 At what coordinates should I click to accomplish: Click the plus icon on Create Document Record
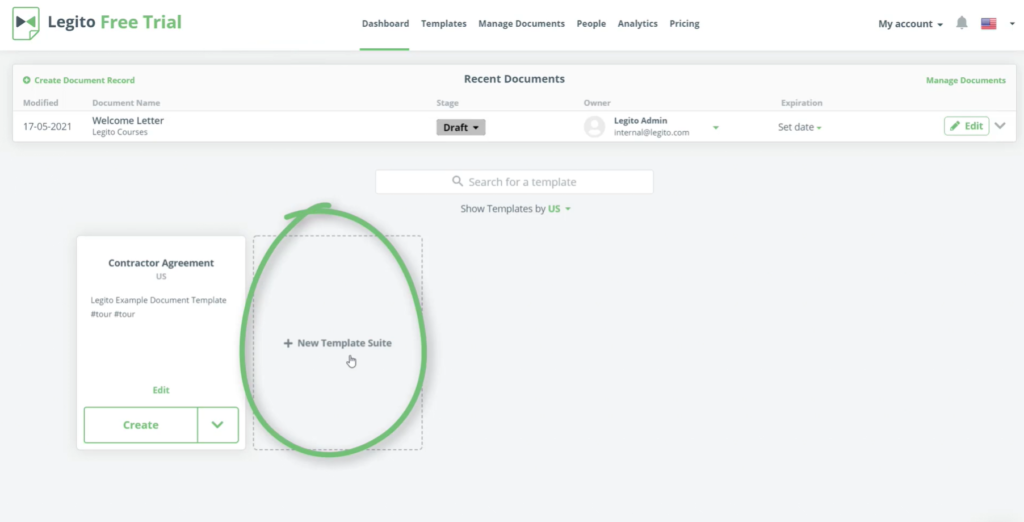tap(27, 80)
